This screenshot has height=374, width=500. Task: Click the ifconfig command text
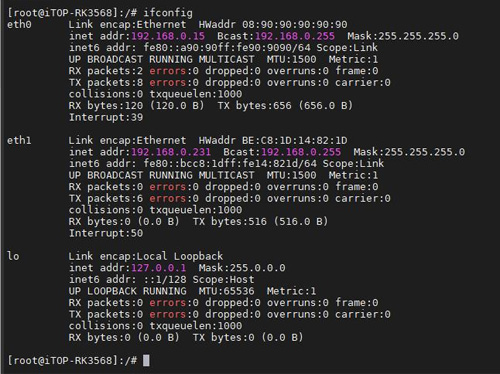pos(168,13)
